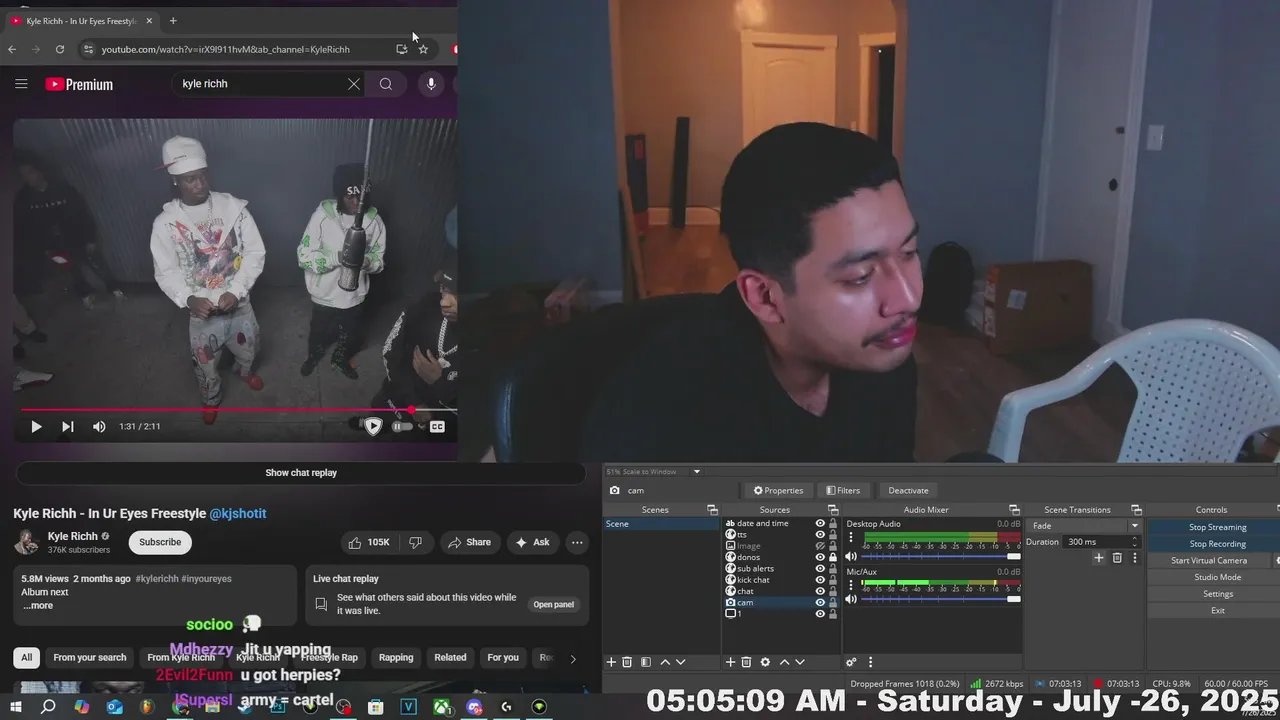Select the 'Freestyle Rap' chip

329,658
